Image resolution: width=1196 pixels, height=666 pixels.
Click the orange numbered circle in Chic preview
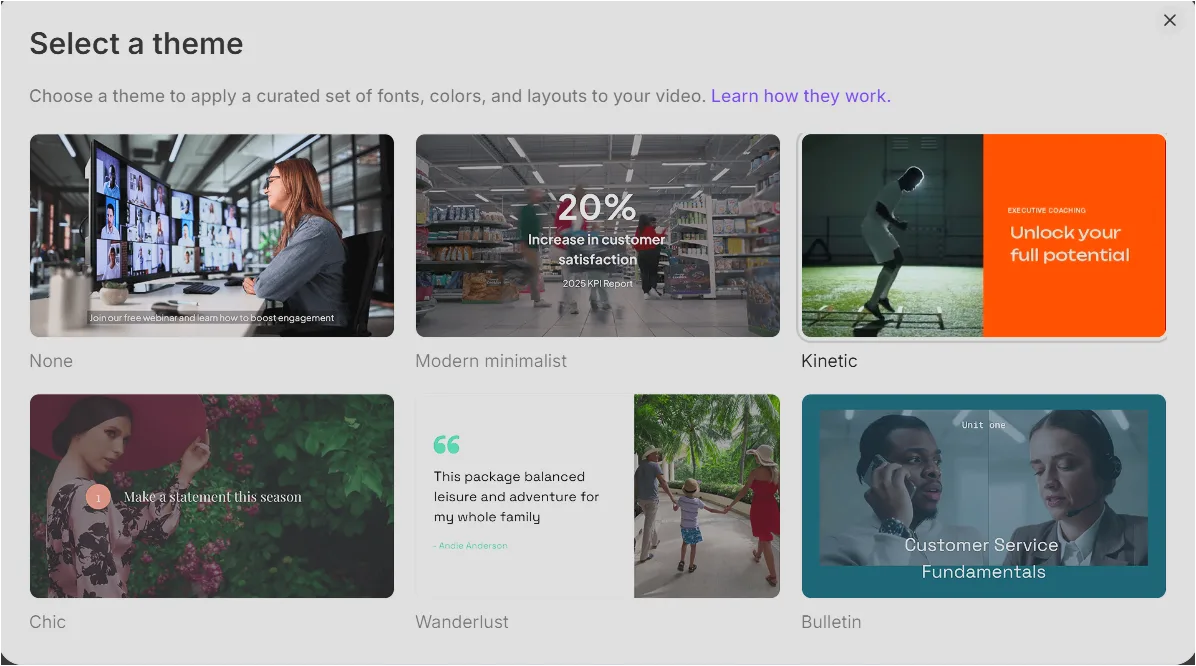point(98,497)
